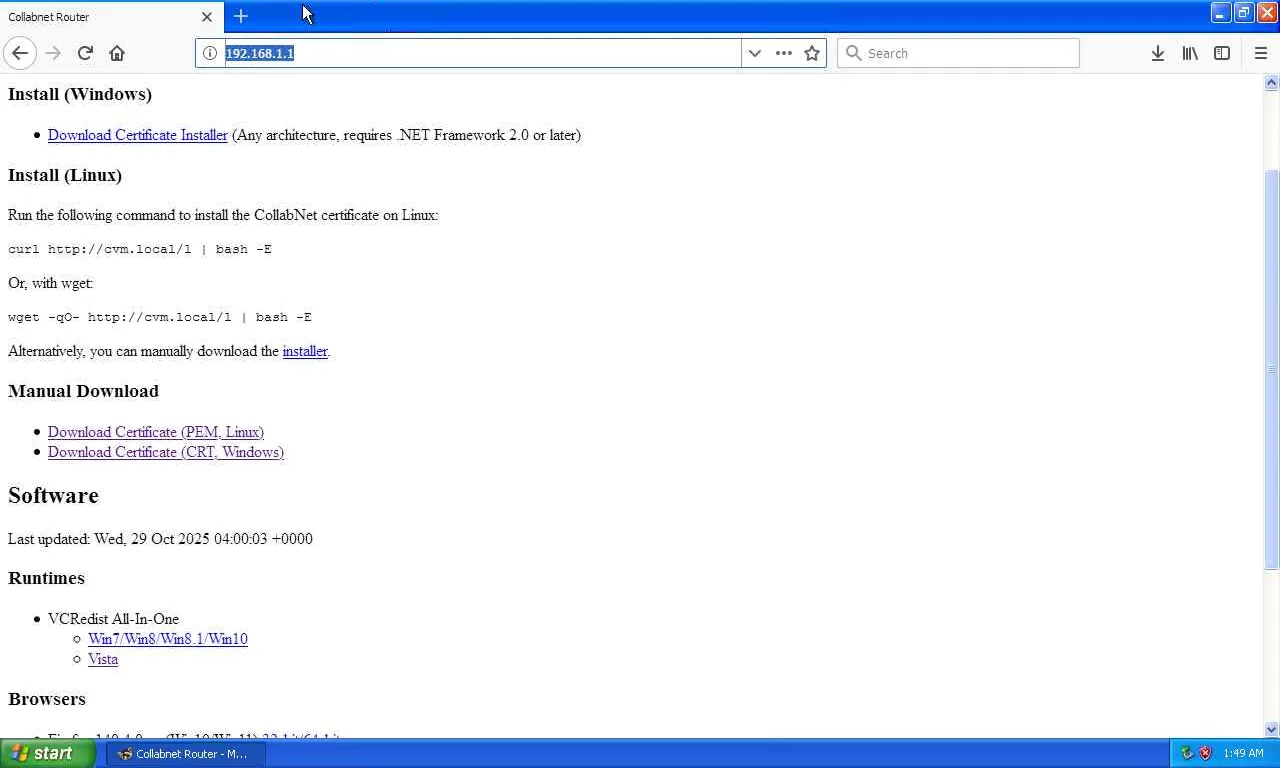Open the Downloads panel
This screenshot has width=1280, height=768.
coord(1157,53)
